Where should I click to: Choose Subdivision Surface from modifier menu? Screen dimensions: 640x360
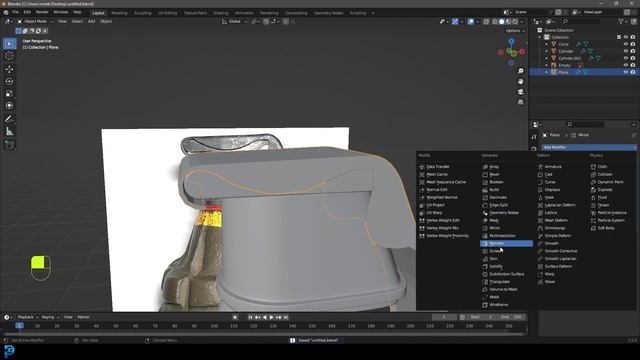click(507, 274)
